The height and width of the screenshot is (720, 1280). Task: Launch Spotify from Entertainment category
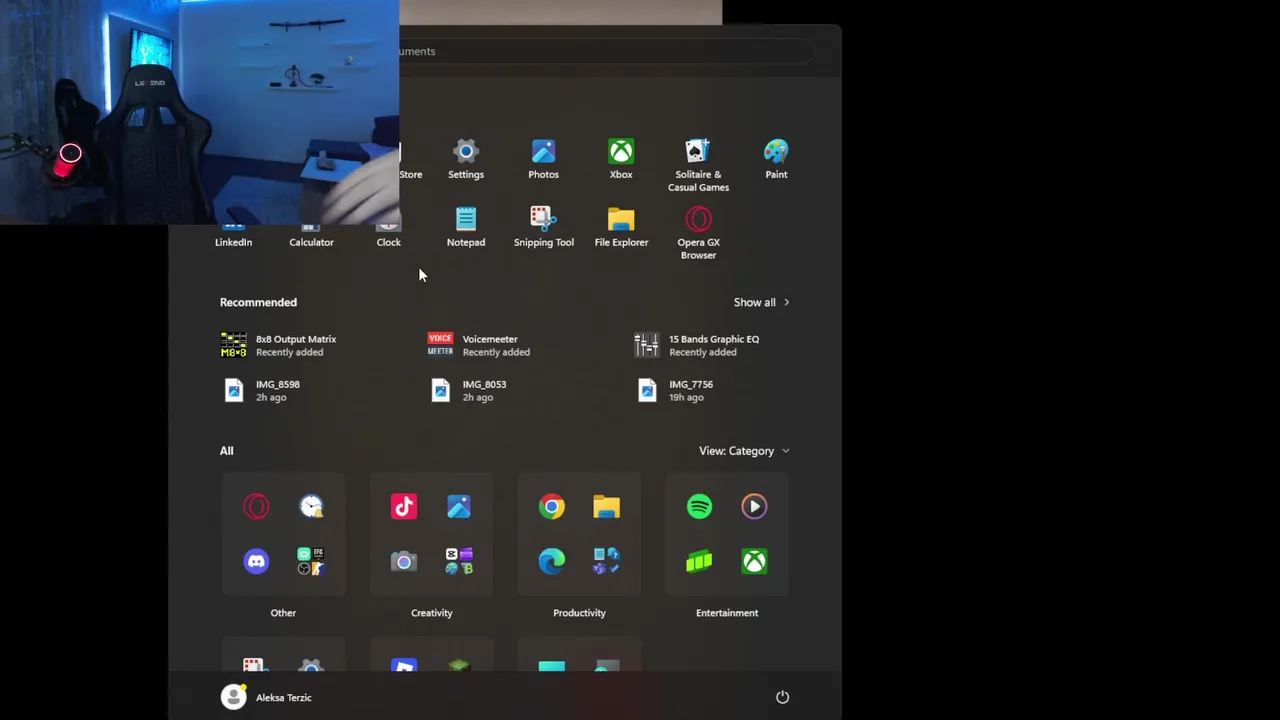(x=699, y=507)
